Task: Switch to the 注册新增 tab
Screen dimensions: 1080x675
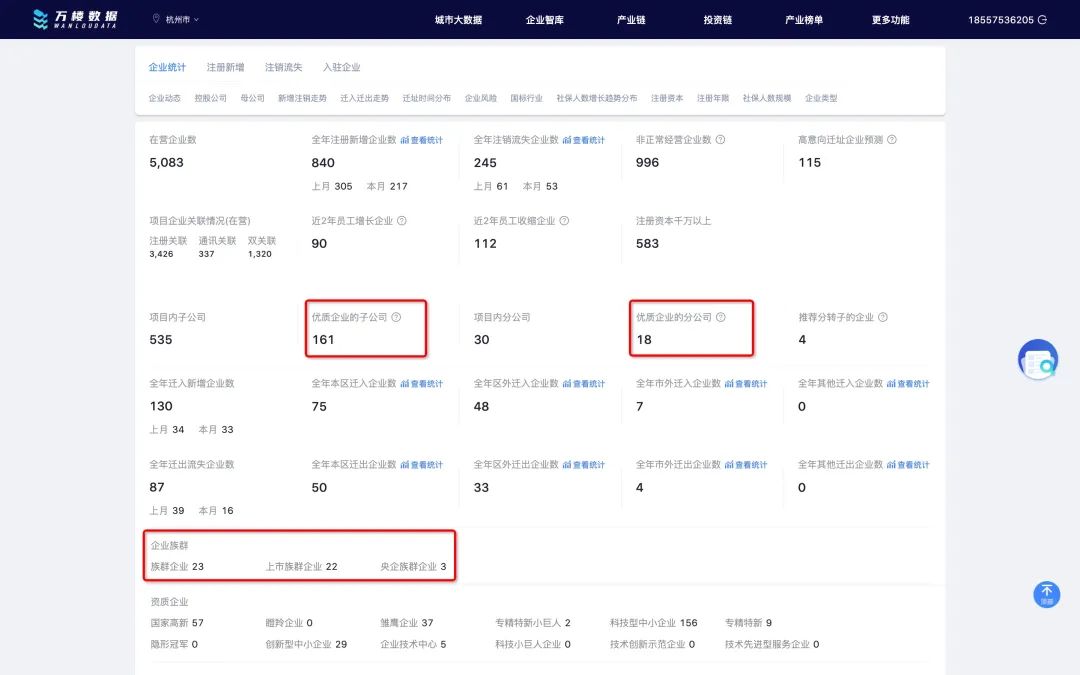Action: pyautogui.click(x=224, y=67)
